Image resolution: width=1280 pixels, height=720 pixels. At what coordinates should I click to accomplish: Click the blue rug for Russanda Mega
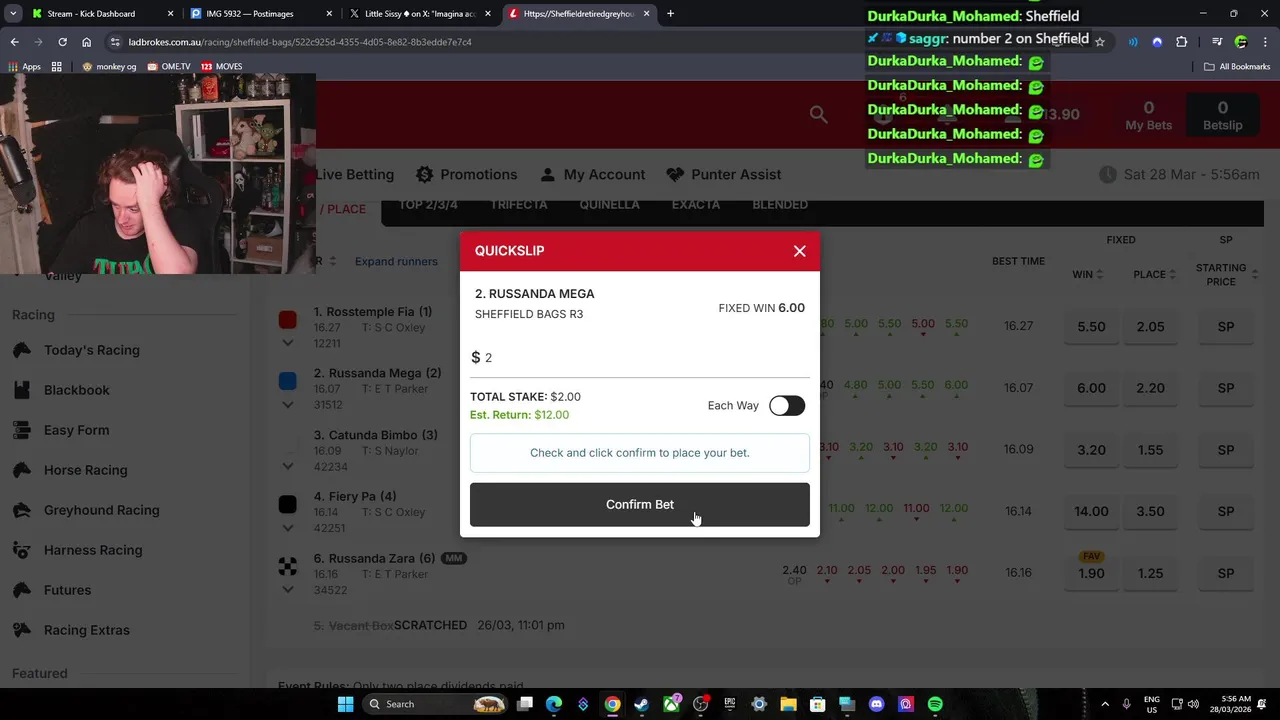(x=288, y=381)
